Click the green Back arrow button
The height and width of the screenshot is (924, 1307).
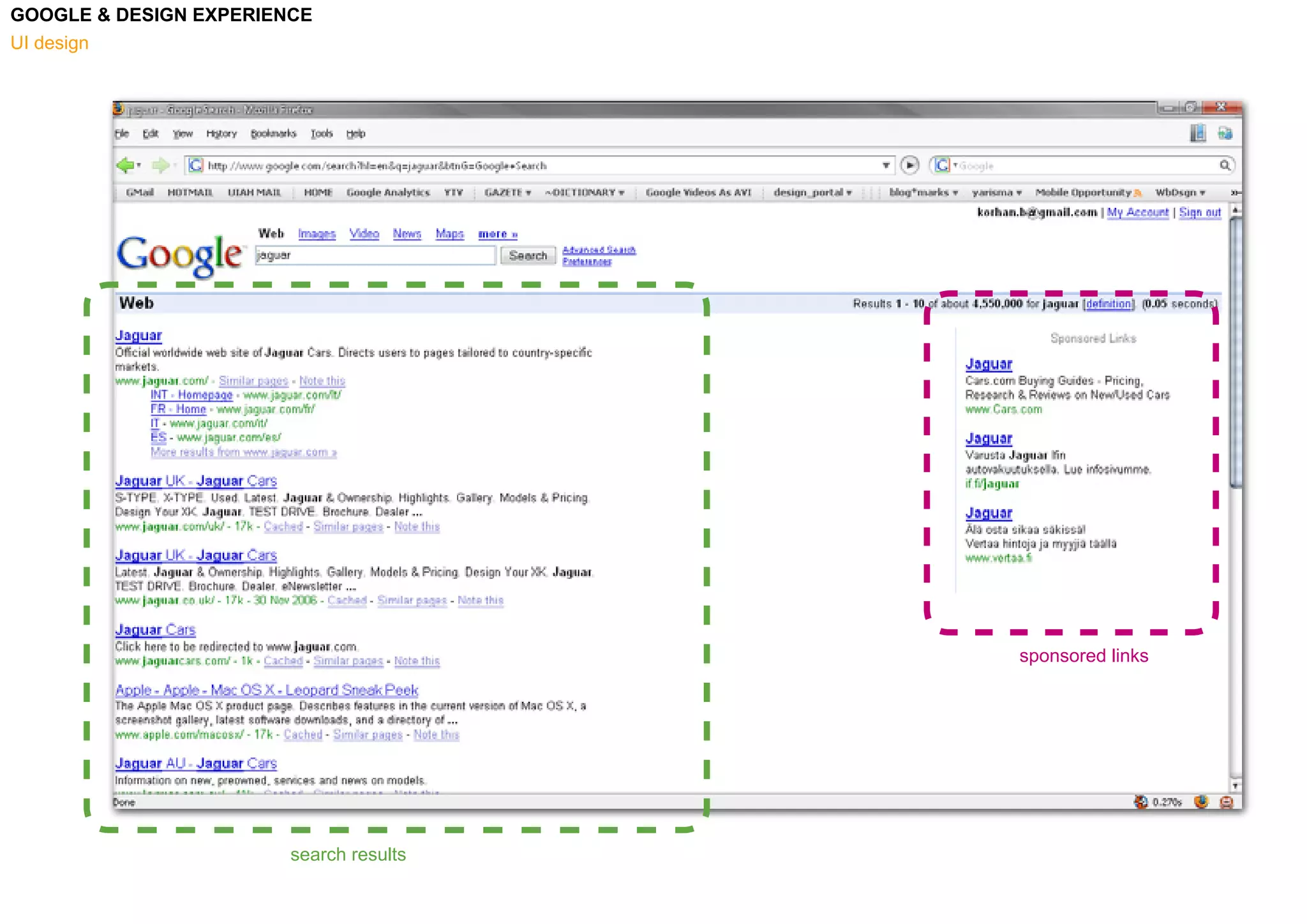pos(126,166)
